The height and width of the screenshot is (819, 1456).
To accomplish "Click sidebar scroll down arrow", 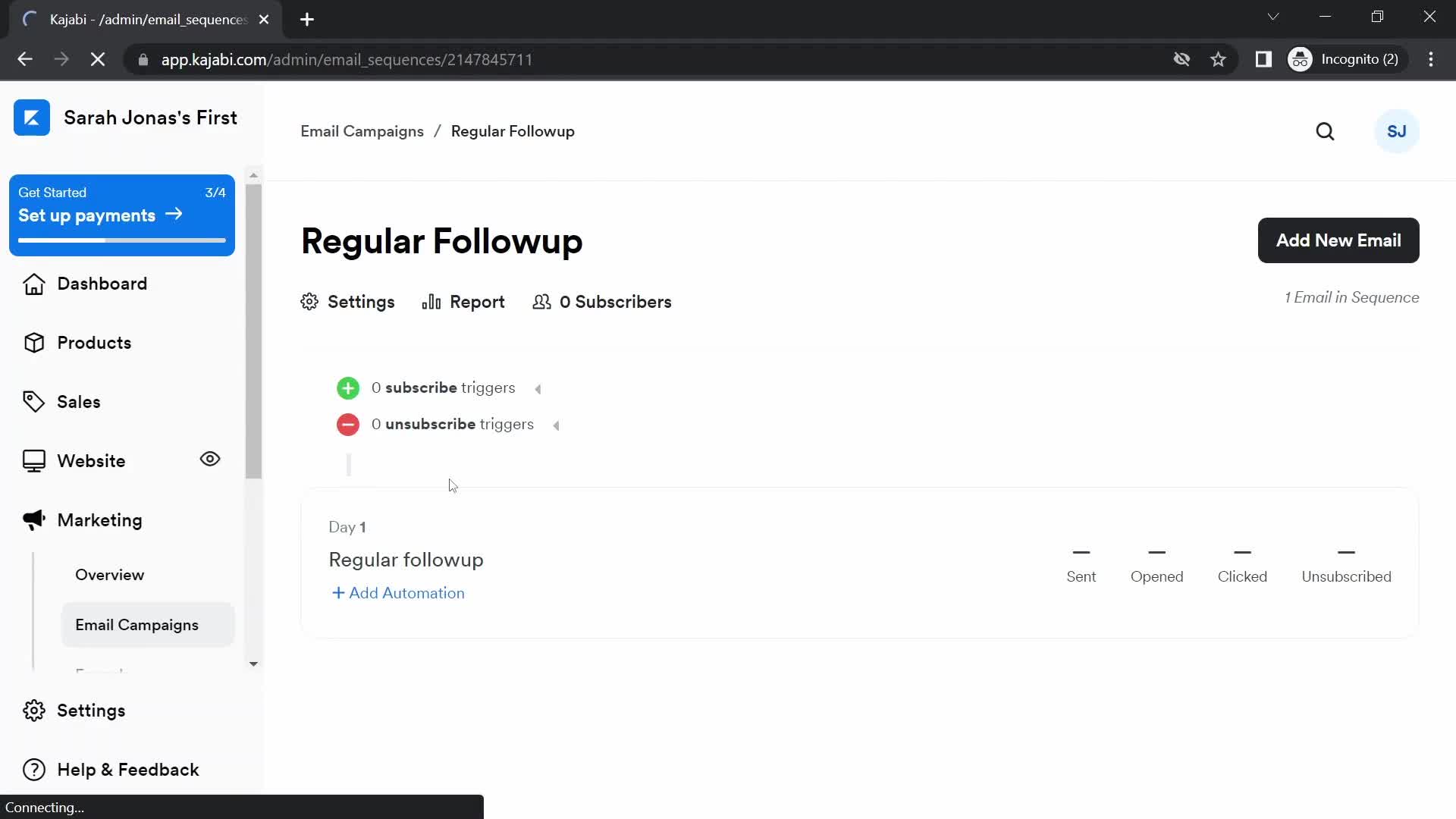I will 253,664.
